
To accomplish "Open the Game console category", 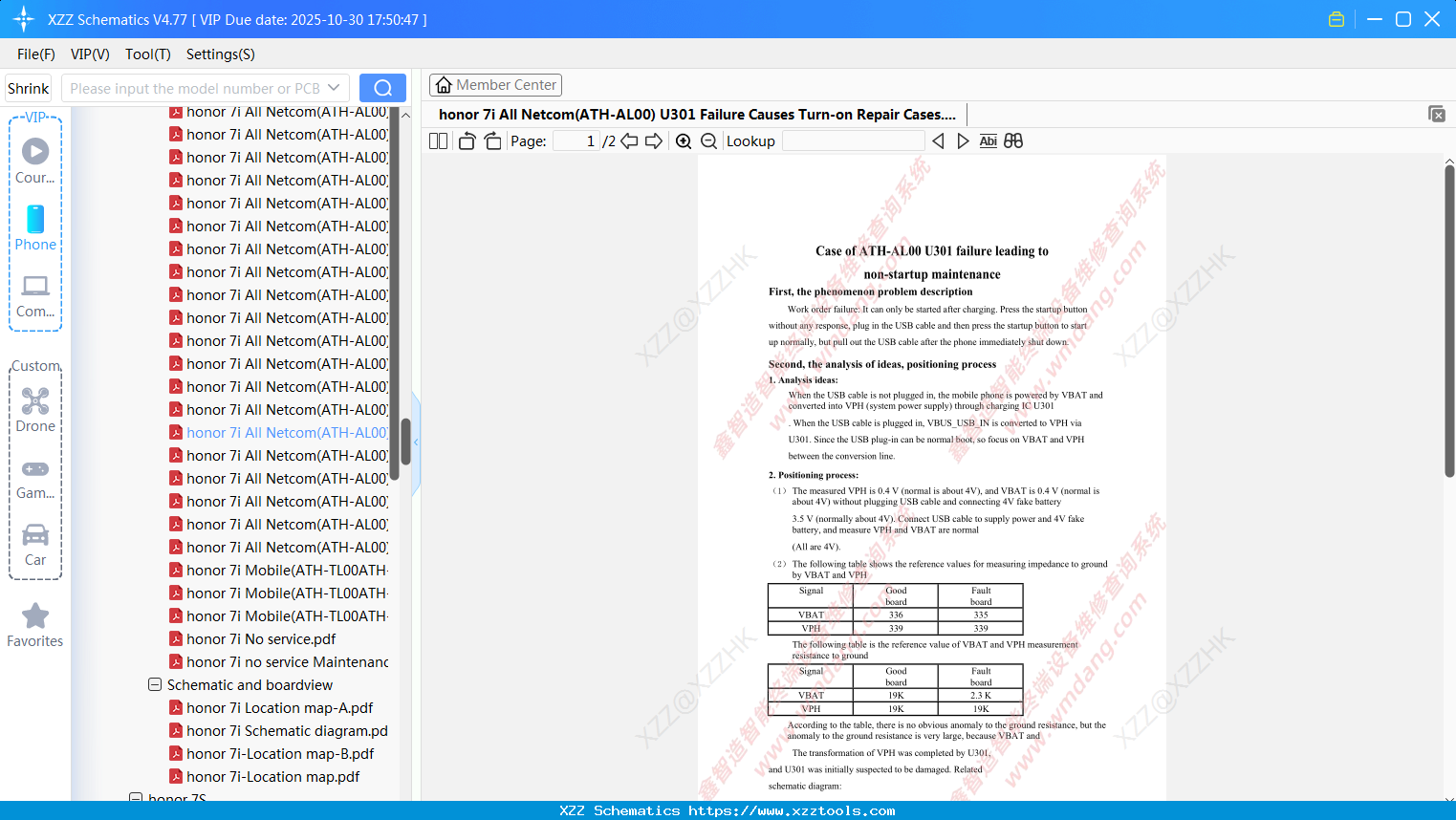I will (x=35, y=478).
